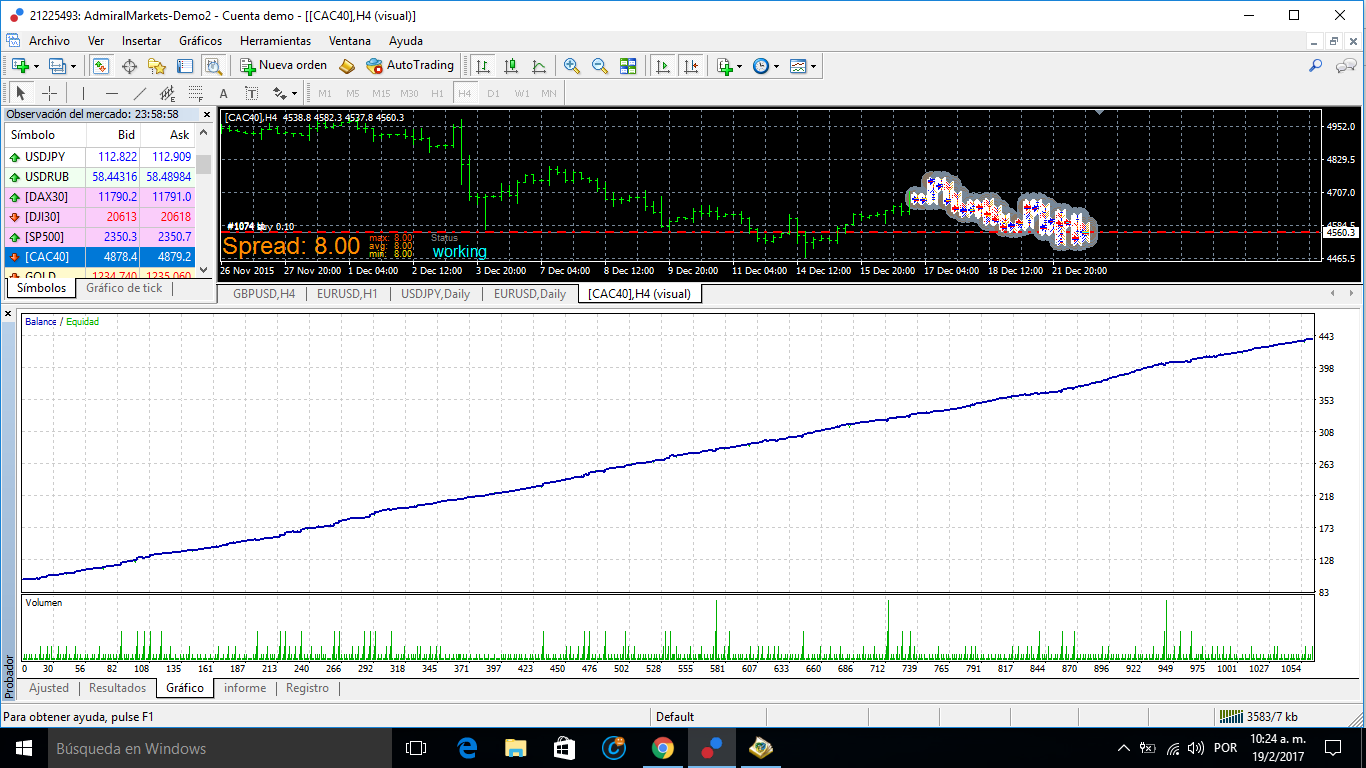Open the Herramientas menu
The width and height of the screenshot is (1366, 768).
(x=275, y=41)
